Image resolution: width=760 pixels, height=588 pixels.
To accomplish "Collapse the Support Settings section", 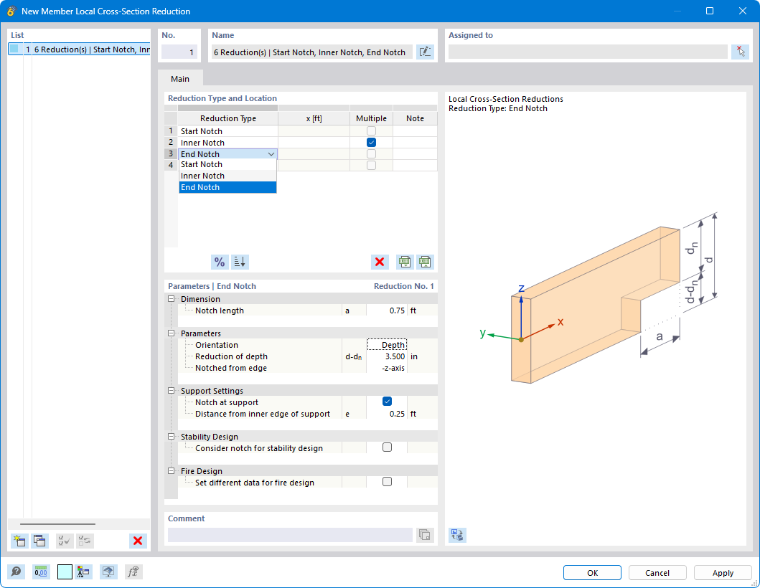I will 171,391.
